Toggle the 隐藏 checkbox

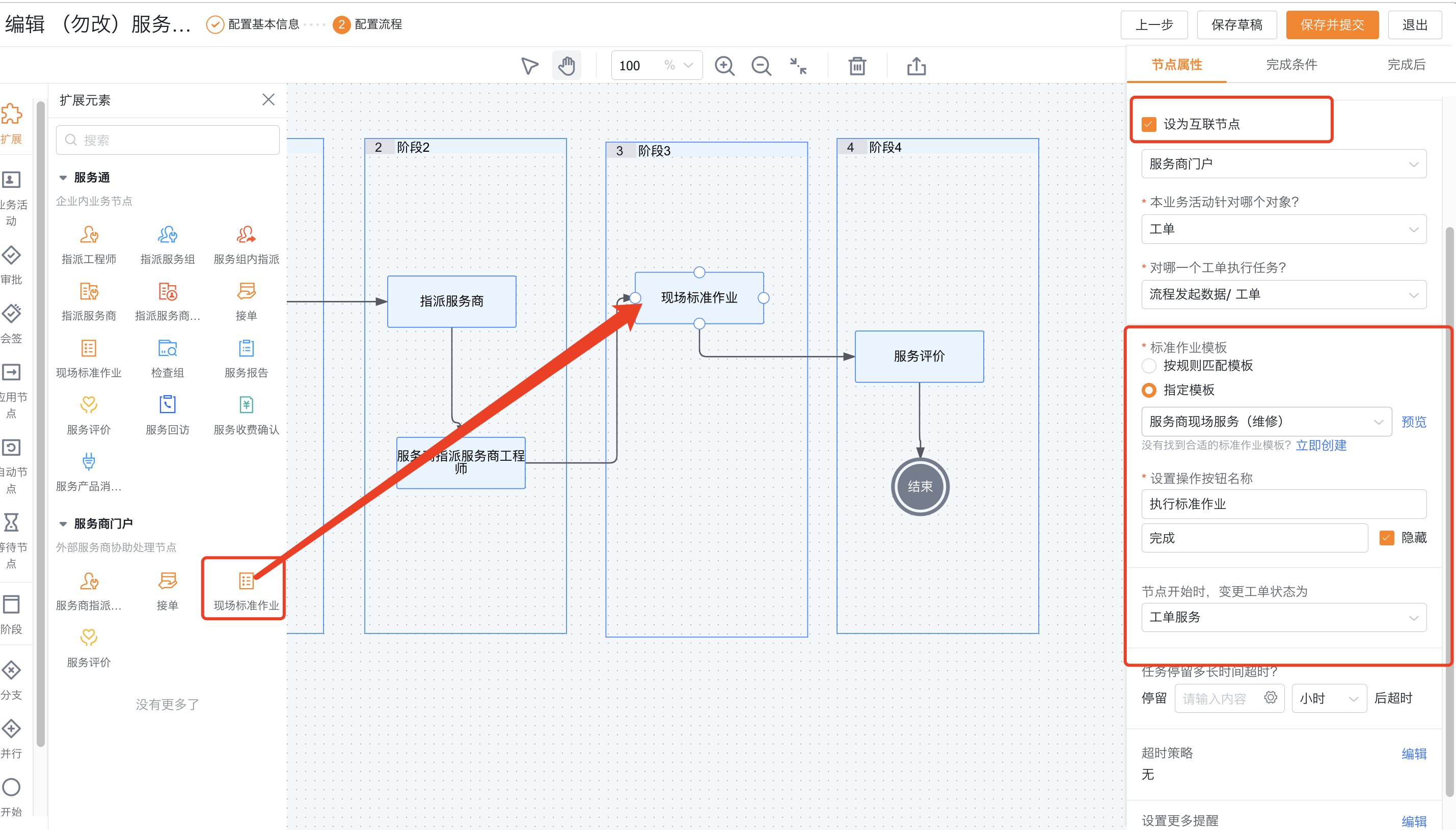(1386, 538)
